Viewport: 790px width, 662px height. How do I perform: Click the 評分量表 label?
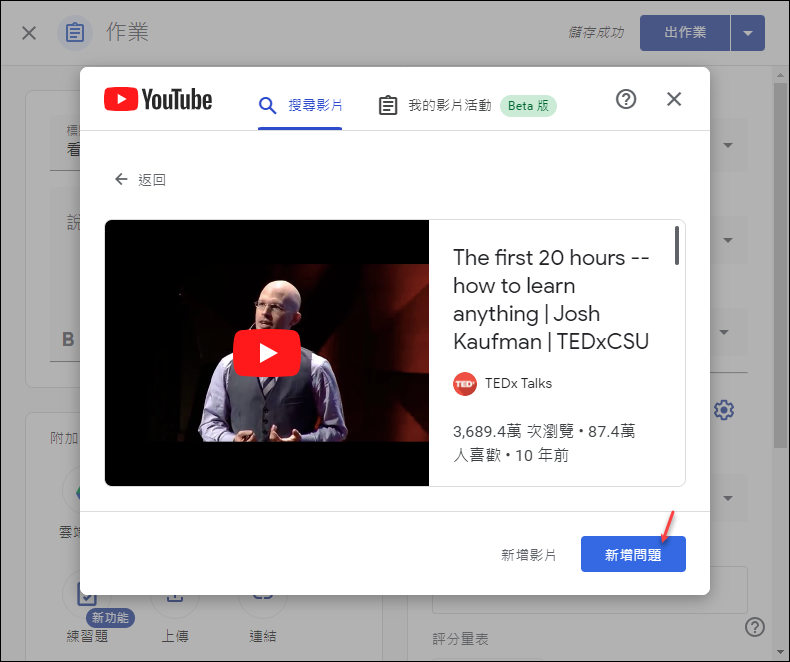[460, 639]
